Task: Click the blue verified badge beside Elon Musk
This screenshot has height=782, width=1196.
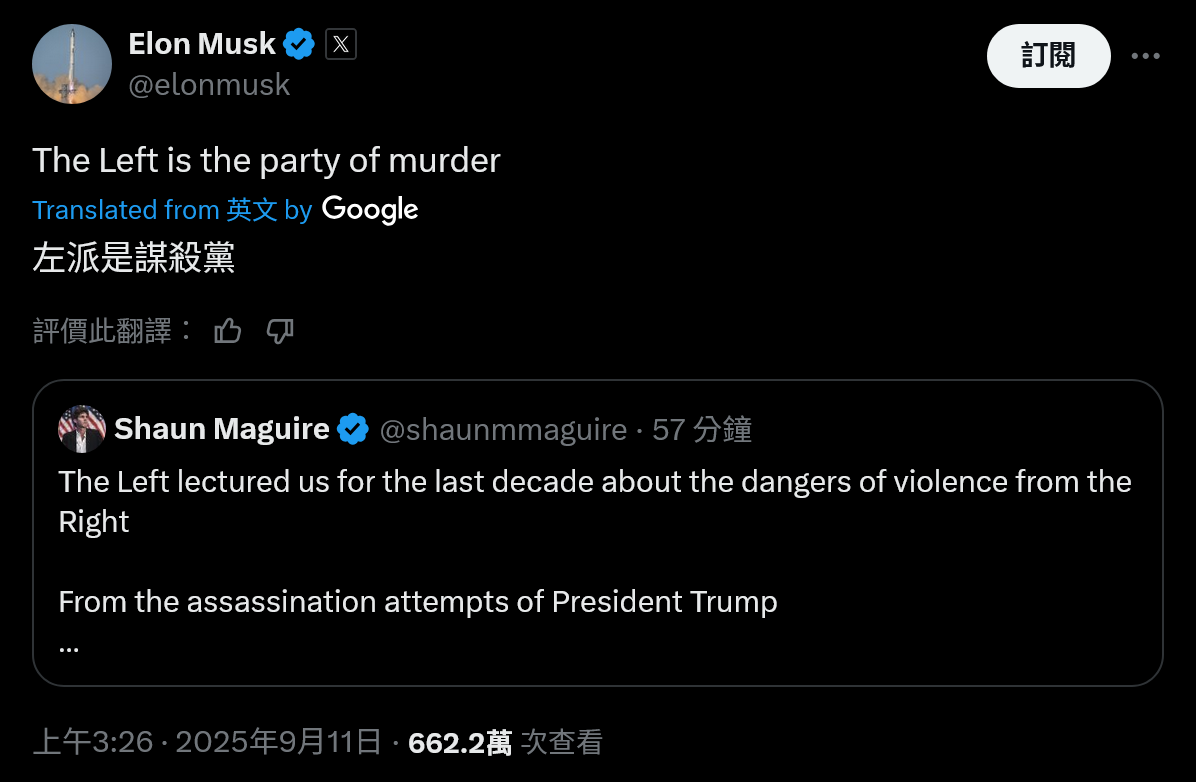Action: [x=299, y=45]
